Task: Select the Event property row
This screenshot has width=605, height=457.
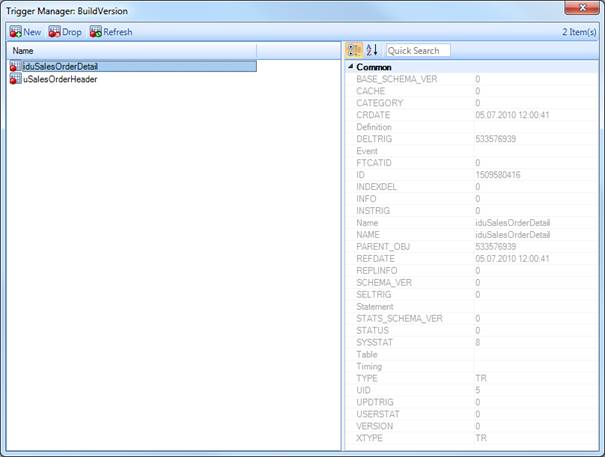Action: (471, 151)
